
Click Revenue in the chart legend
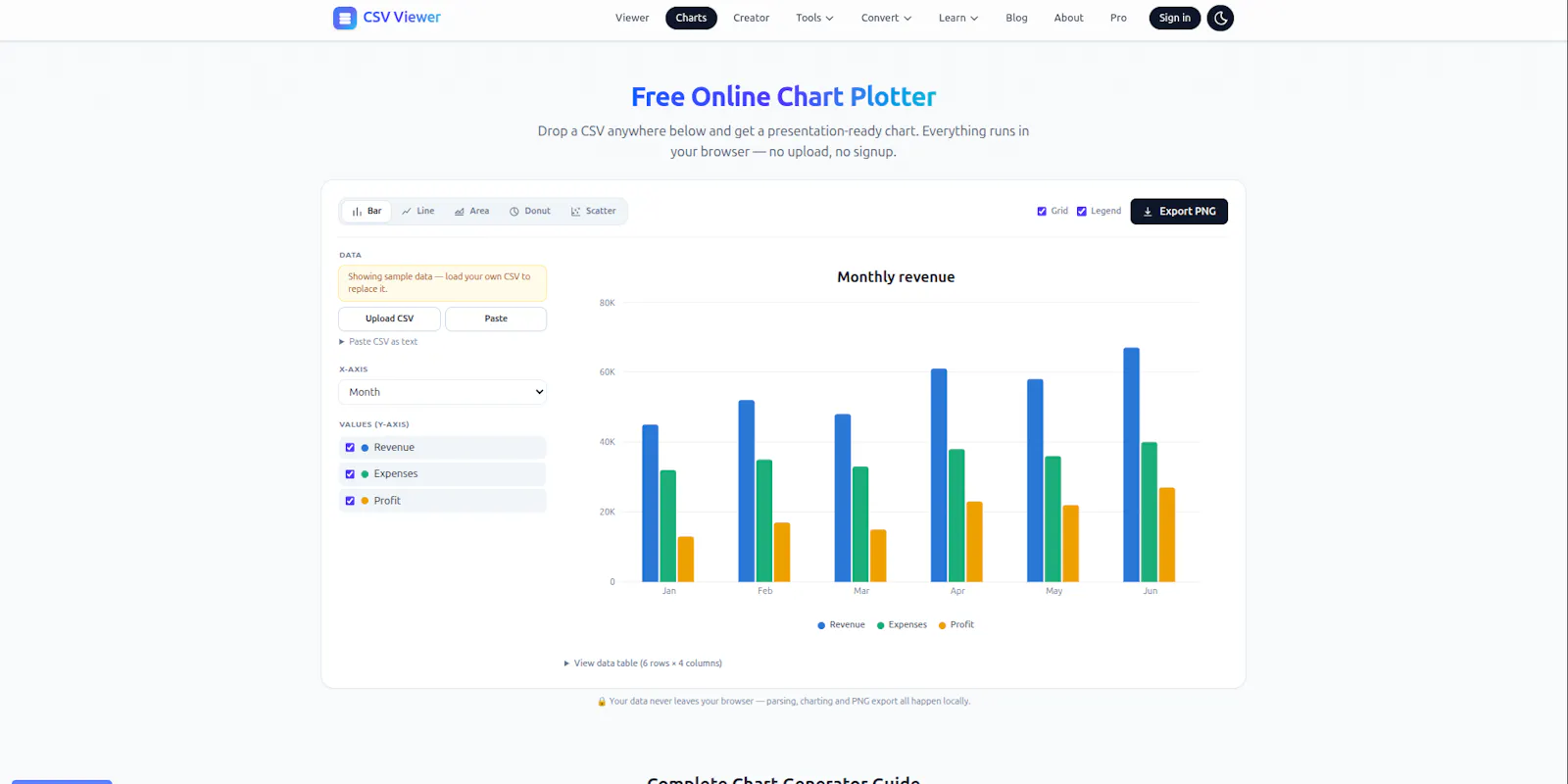(842, 625)
